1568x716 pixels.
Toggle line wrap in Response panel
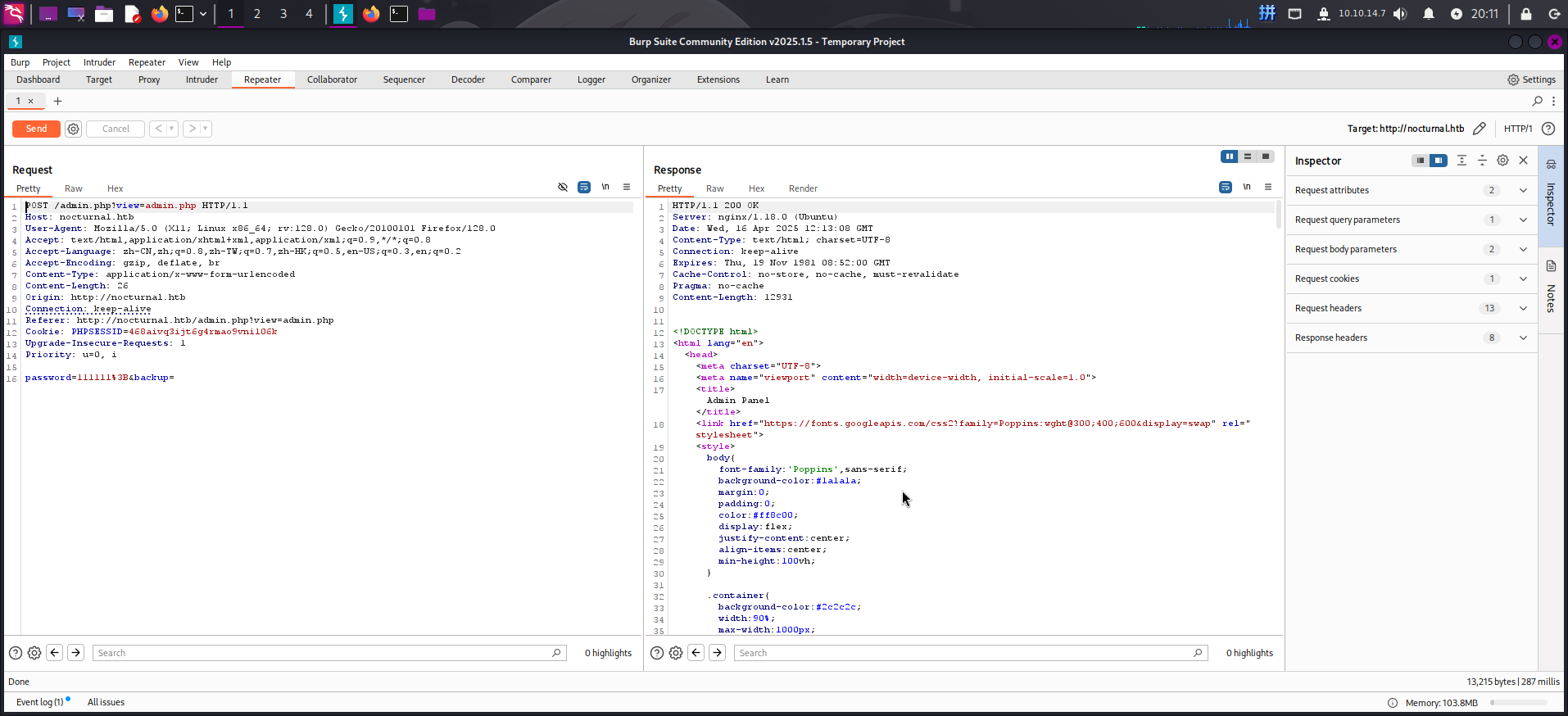[x=1226, y=187]
